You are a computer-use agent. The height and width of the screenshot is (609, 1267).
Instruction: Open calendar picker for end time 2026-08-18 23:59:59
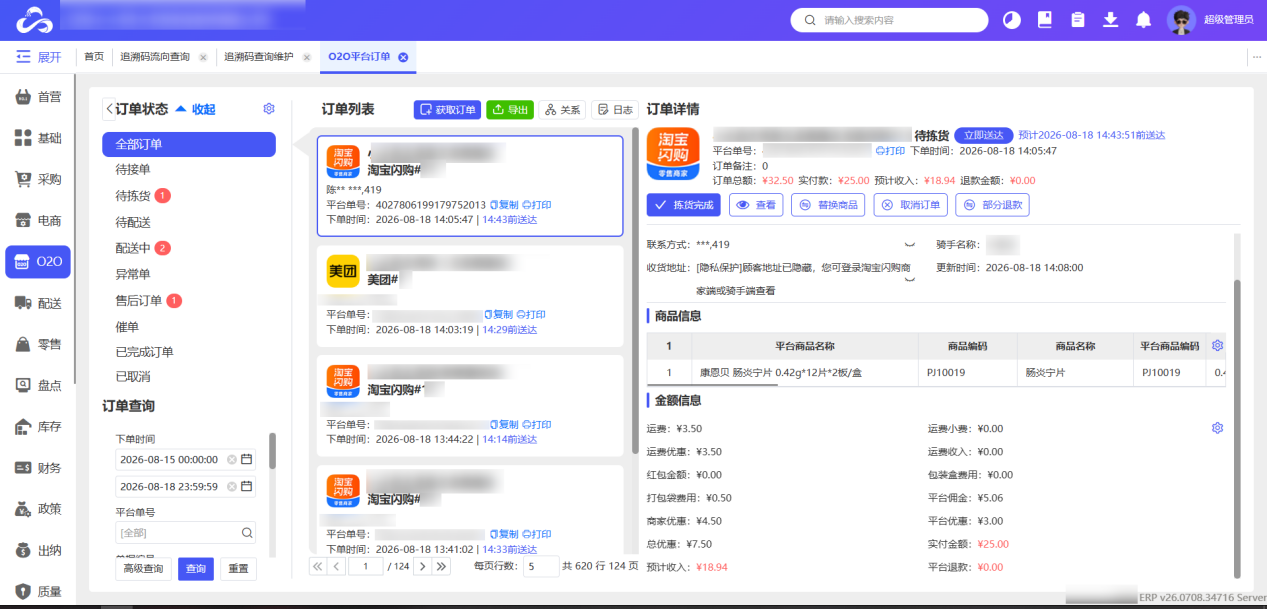tap(247, 486)
